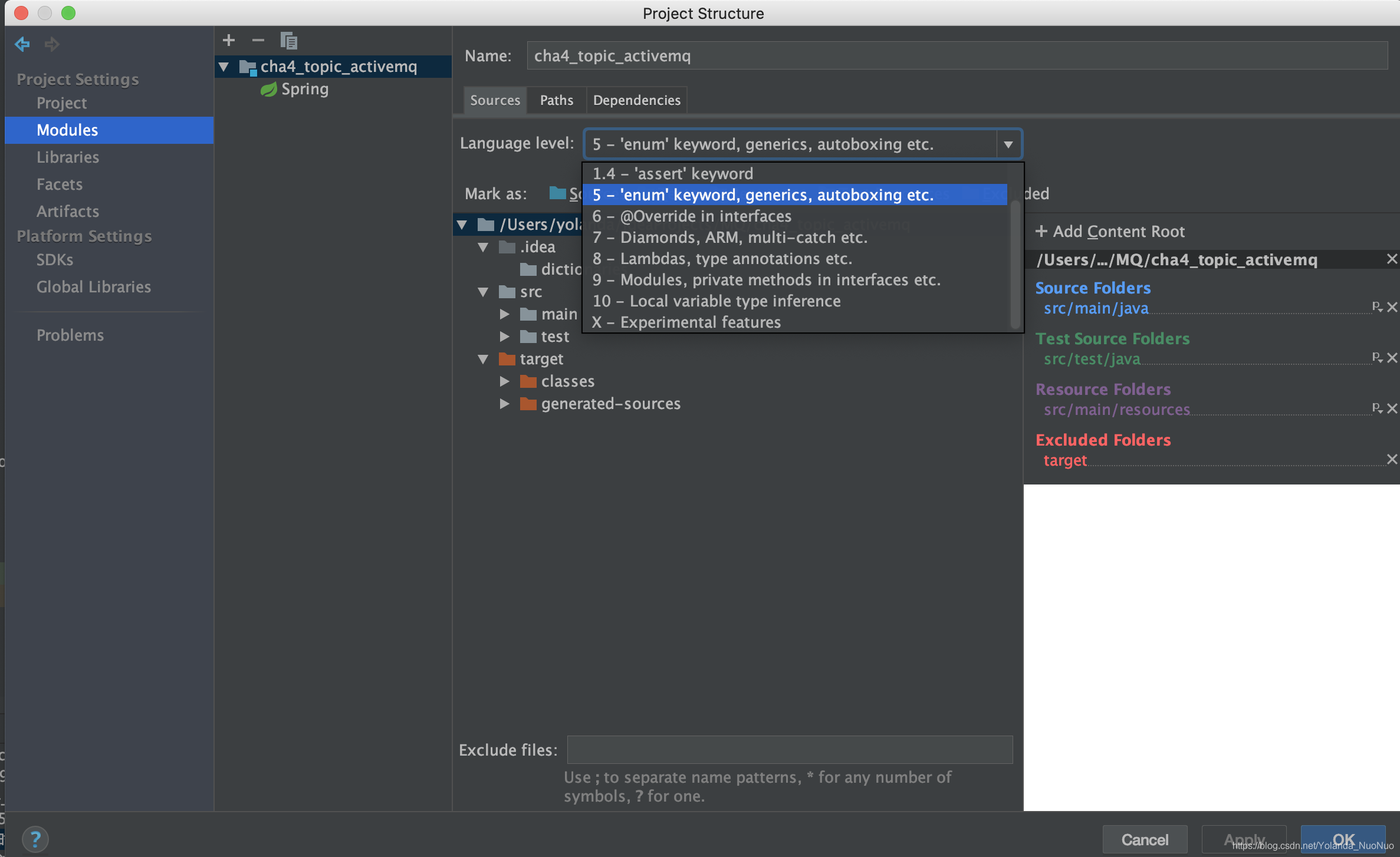Click the Add Content Root link
Screen dimensions: 1400x857
click(x=1110, y=231)
